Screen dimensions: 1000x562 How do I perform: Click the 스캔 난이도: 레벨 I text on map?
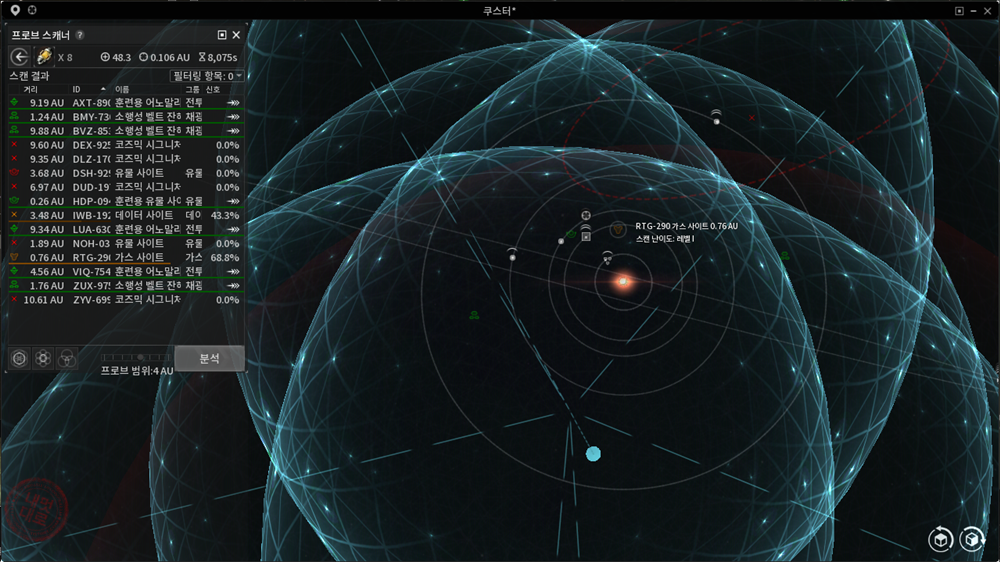tap(665, 239)
